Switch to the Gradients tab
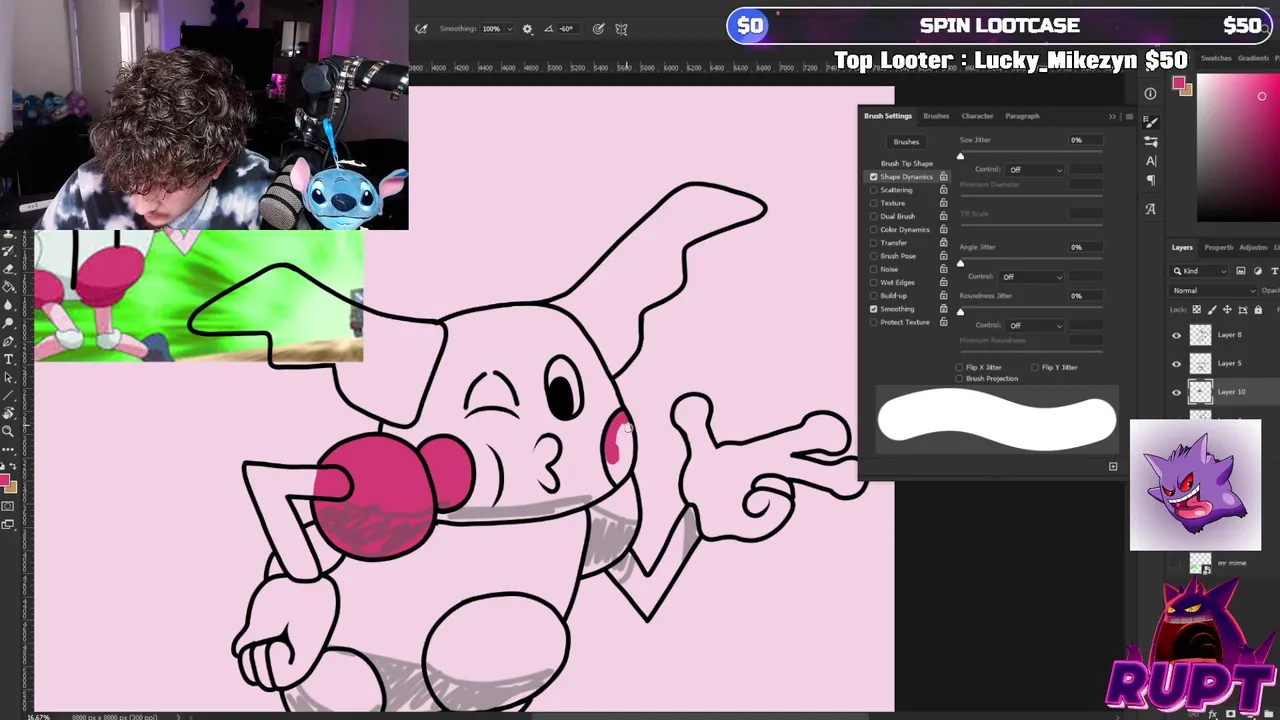1280x720 pixels. 1253,59
